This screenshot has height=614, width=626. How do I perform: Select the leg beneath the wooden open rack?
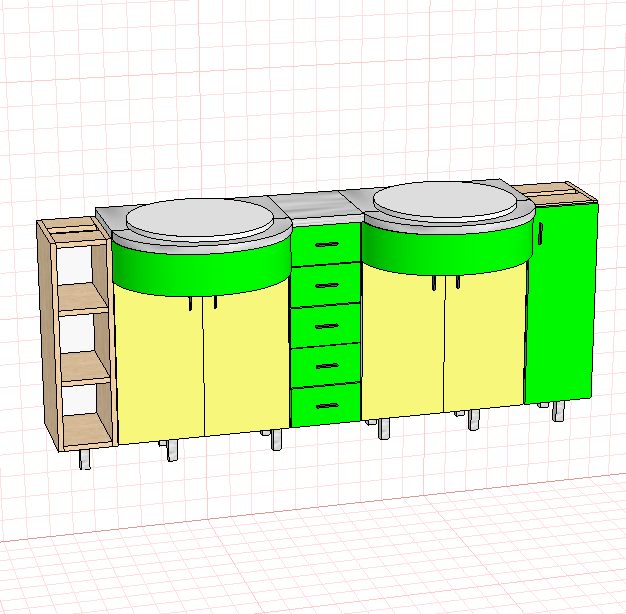[x=85, y=460]
